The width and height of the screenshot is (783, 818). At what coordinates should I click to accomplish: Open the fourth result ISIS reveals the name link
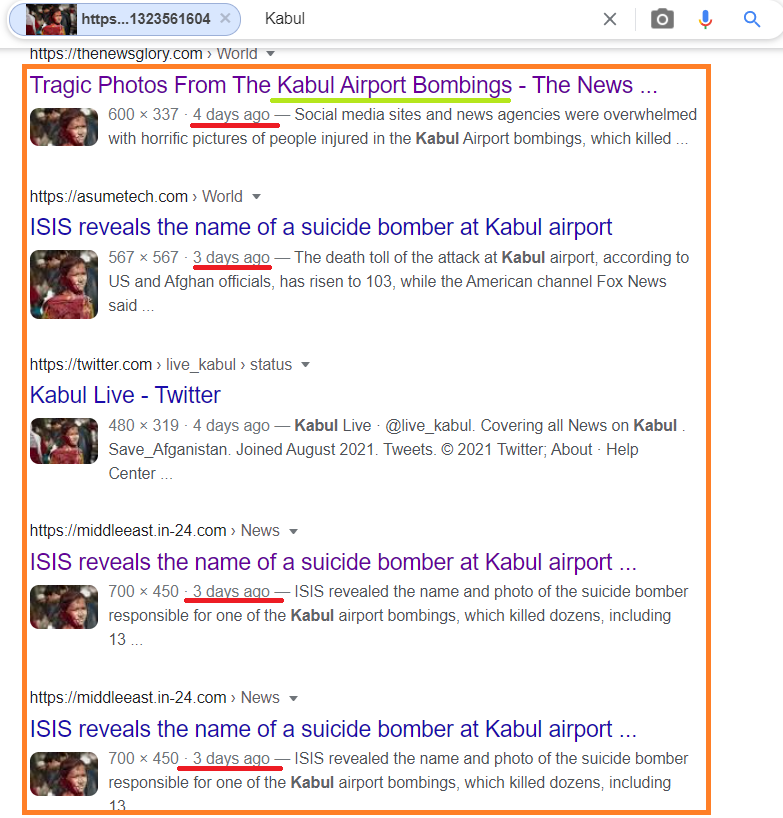click(333, 562)
